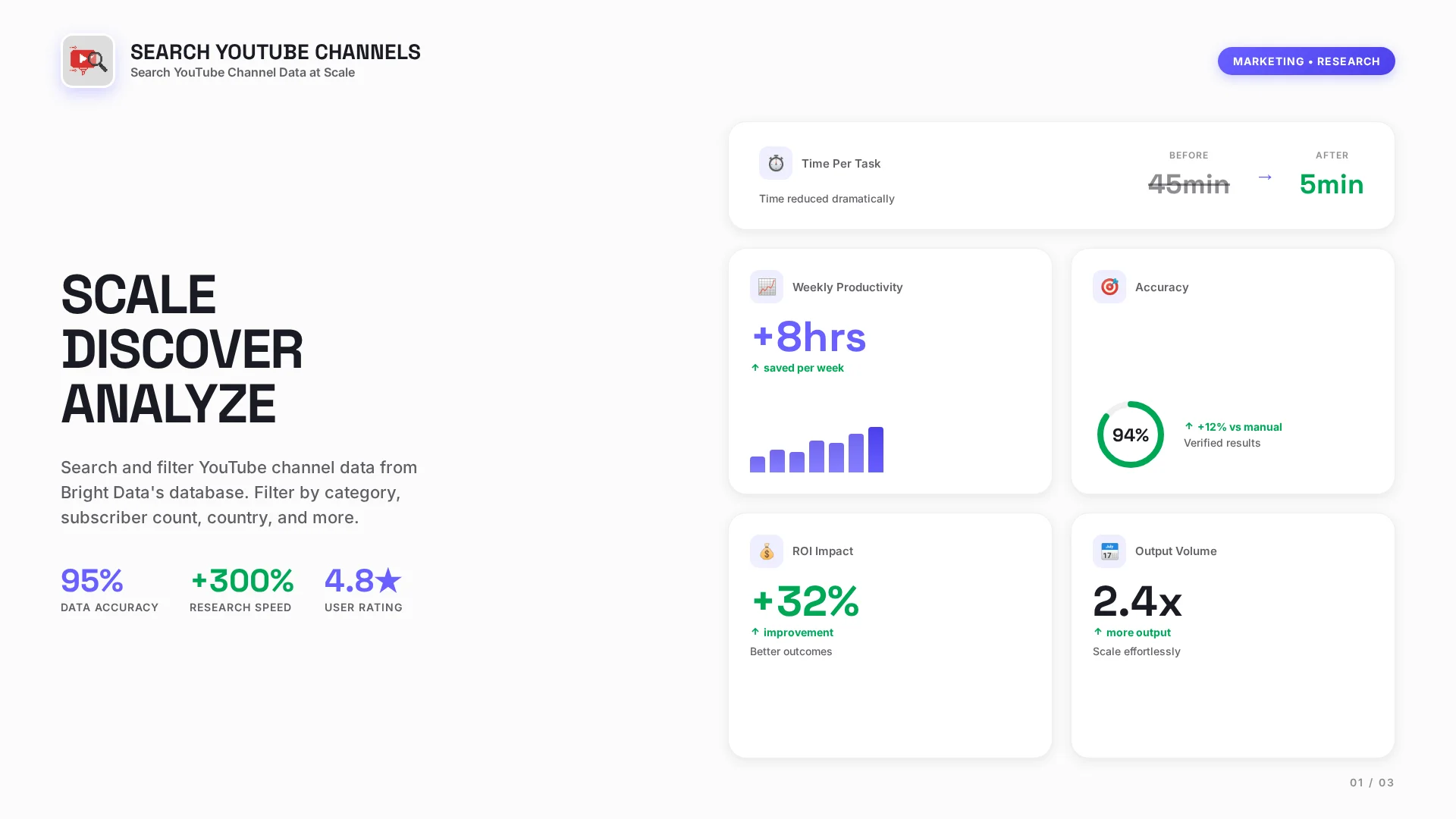Click the arrow between 45min and 5min

click(x=1264, y=177)
